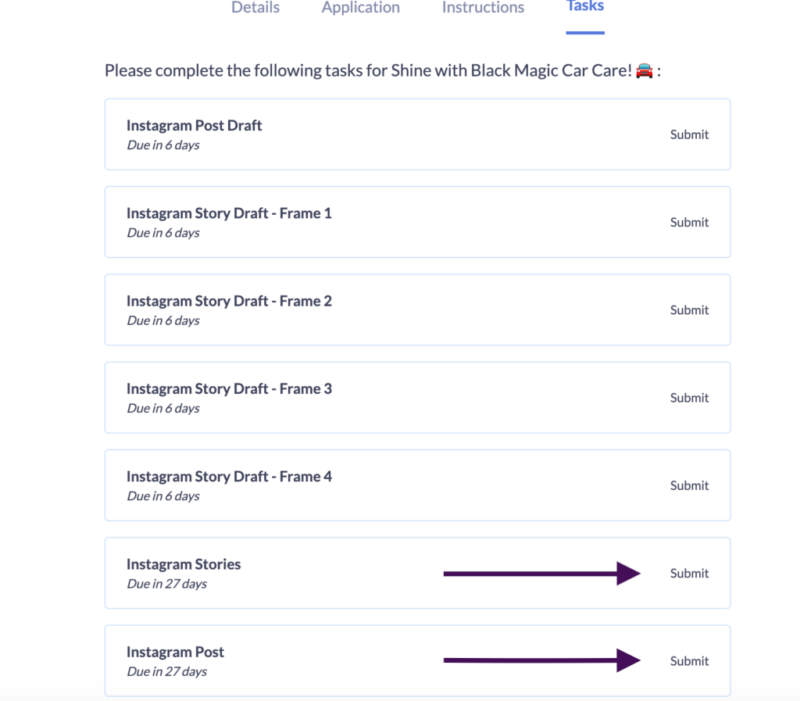Open the Instagram Post Draft task title
The image size is (800, 701).
pos(194,126)
